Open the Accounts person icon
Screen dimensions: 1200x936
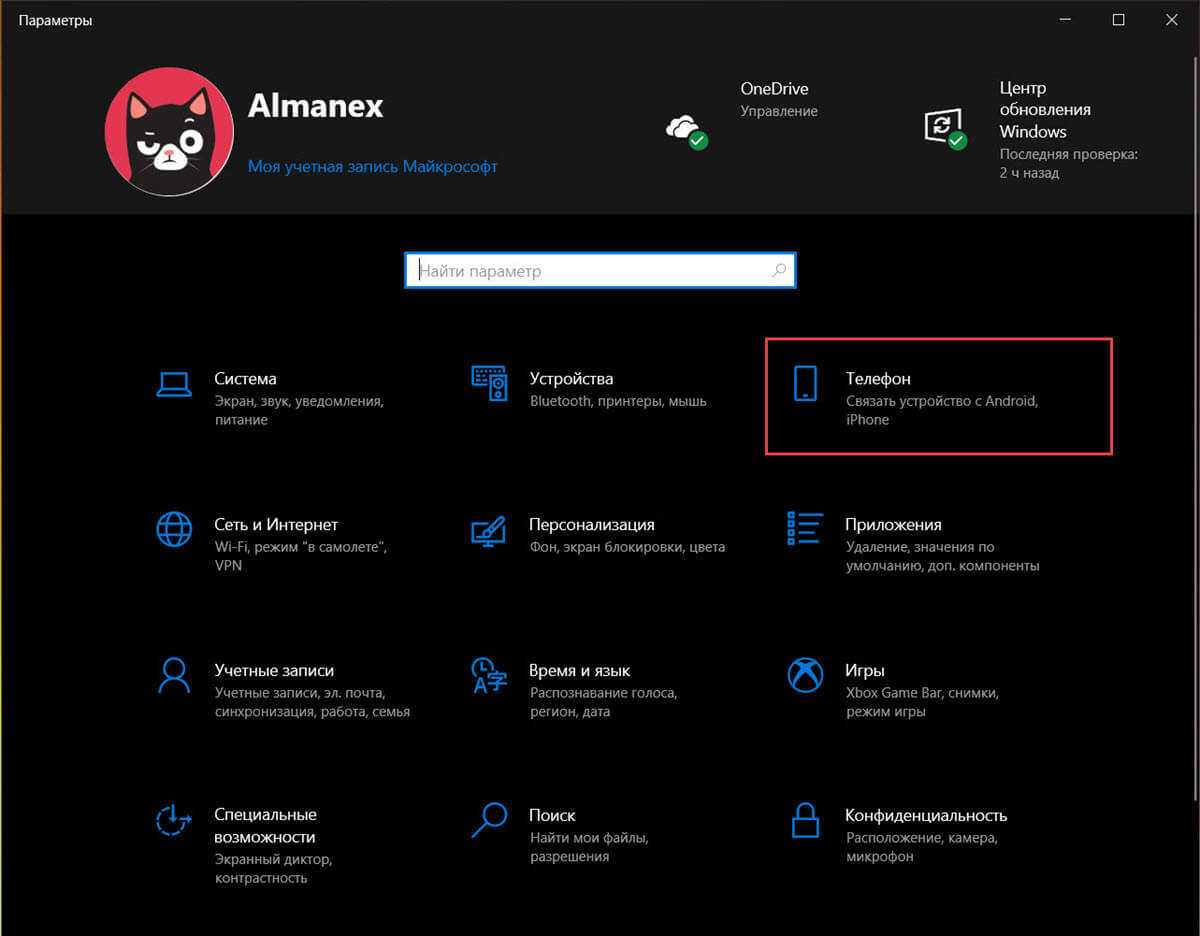pyautogui.click(x=174, y=675)
